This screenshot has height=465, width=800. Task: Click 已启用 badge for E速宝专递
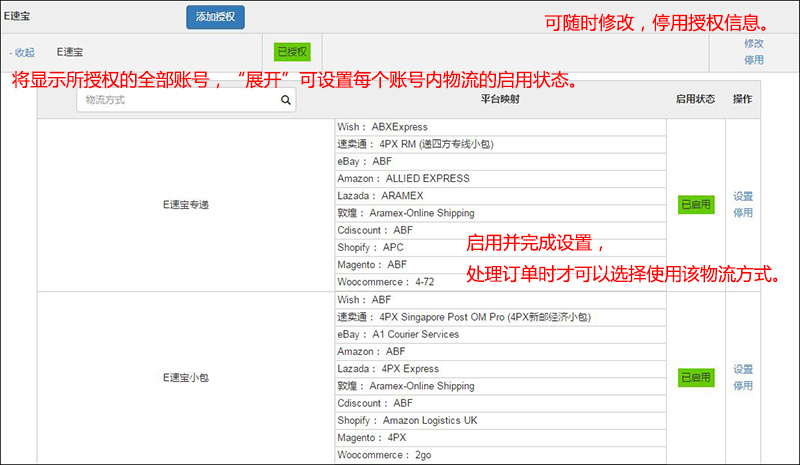point(696,205)
